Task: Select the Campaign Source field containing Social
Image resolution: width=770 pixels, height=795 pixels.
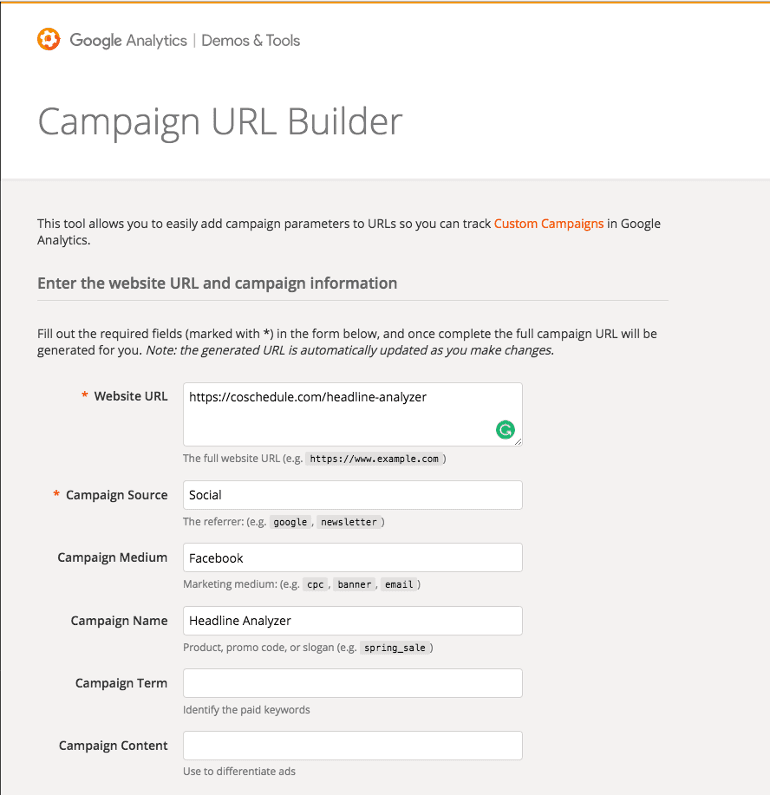Action: 352,495
